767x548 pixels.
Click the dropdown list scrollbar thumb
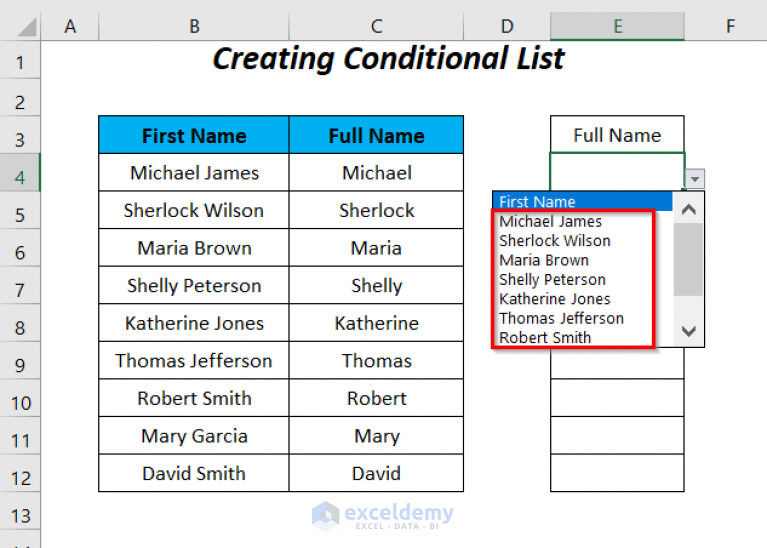click(x=689, y=259)
